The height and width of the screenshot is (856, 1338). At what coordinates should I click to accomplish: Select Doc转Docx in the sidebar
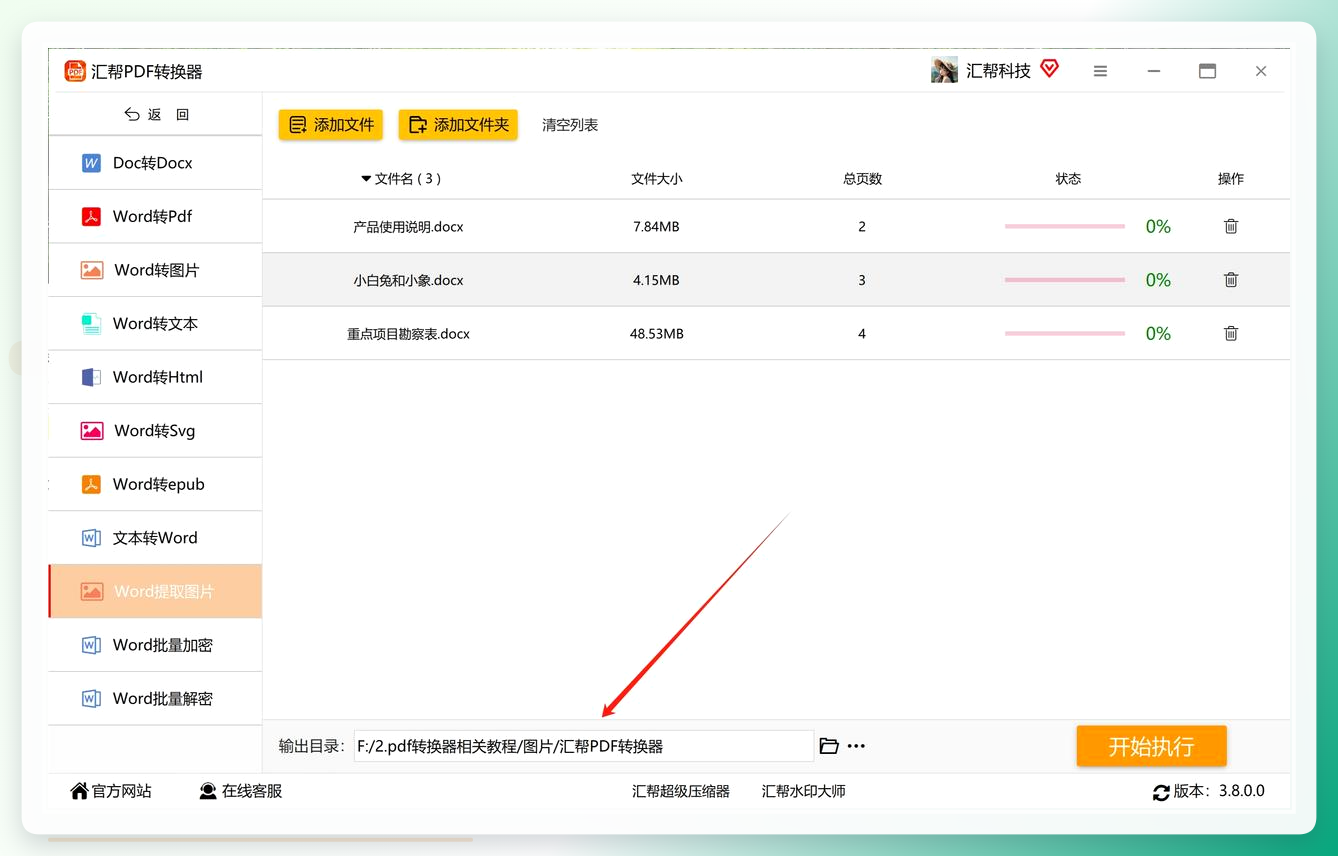(155, 162)
